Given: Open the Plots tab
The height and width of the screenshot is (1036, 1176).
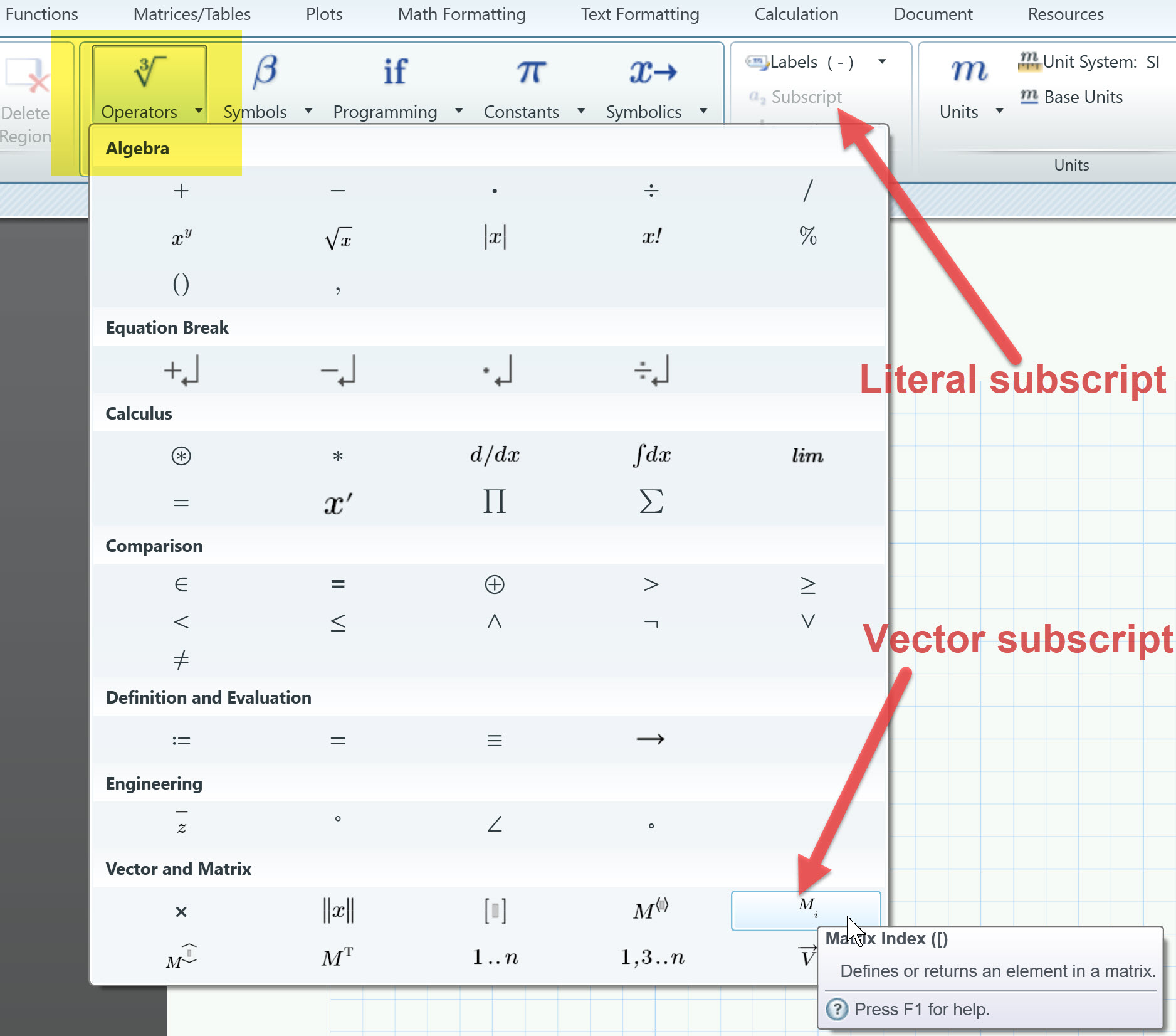Looking at the screenshot, I should tap(324, 14).
